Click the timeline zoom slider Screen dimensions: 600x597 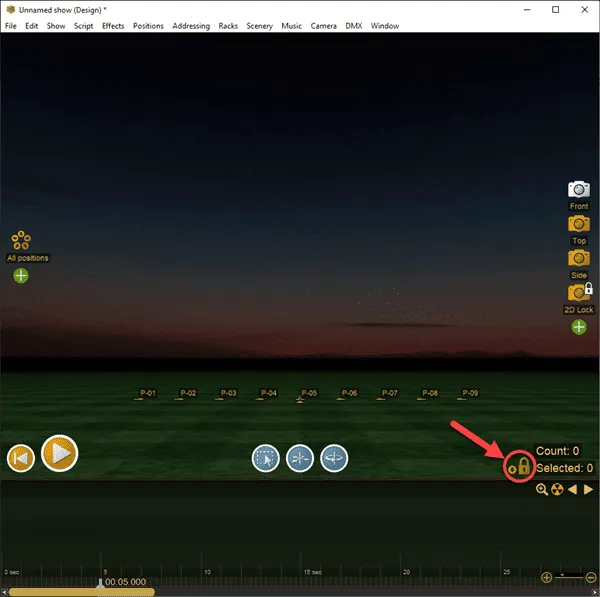coord(568,577)
